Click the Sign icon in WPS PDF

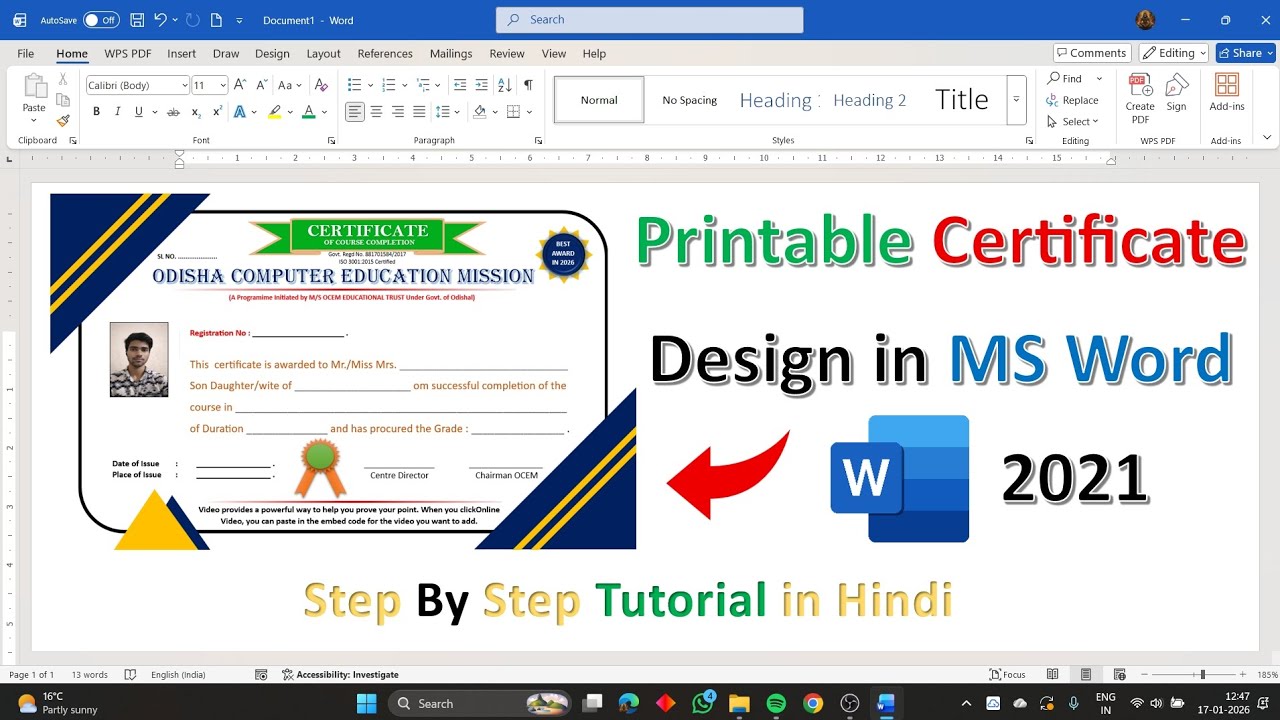pos(1176,94)
